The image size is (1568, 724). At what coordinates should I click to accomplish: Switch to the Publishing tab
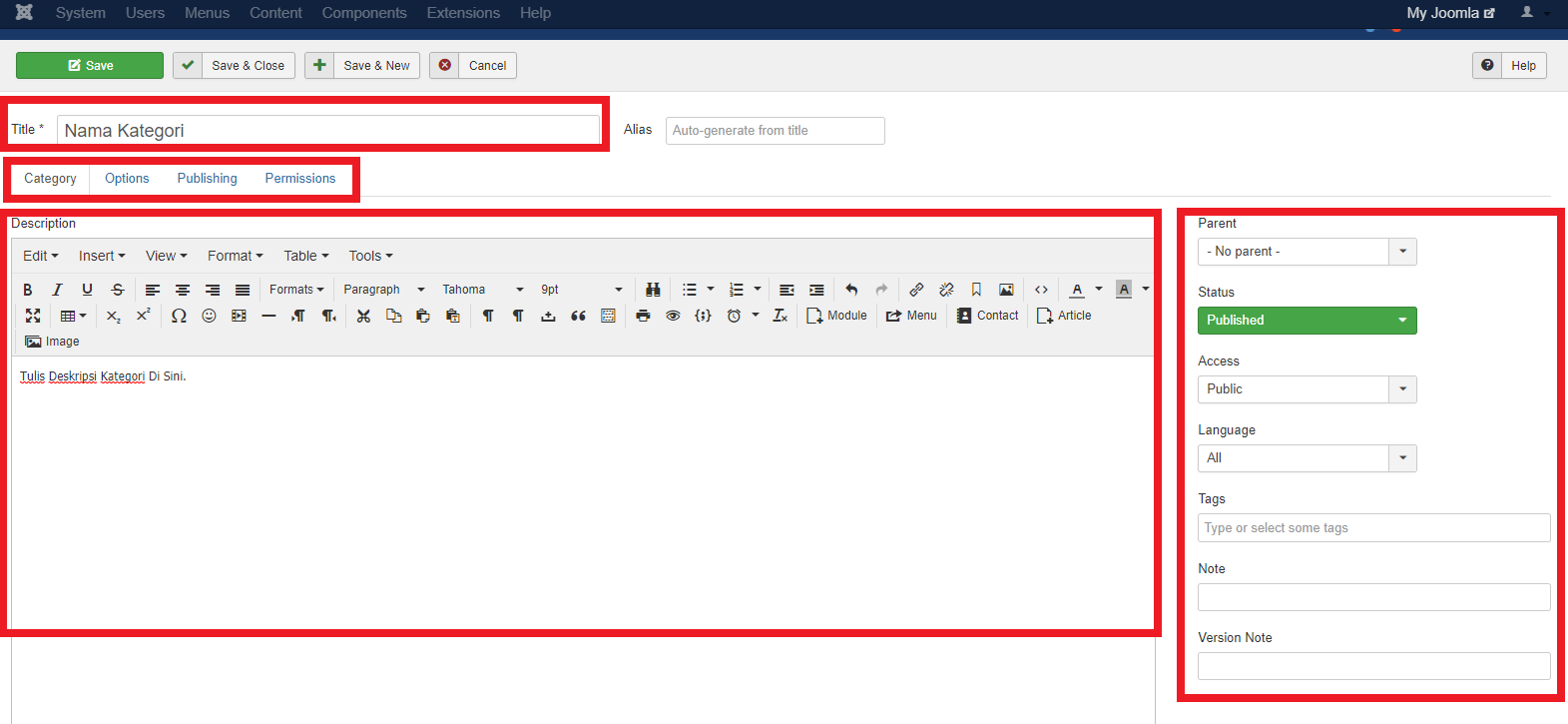click(x=207, y=179)
